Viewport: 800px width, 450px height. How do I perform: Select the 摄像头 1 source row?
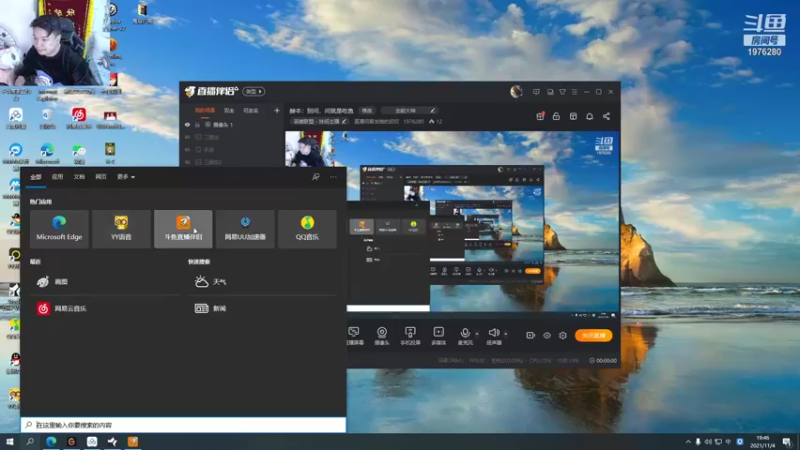(232, 124)
